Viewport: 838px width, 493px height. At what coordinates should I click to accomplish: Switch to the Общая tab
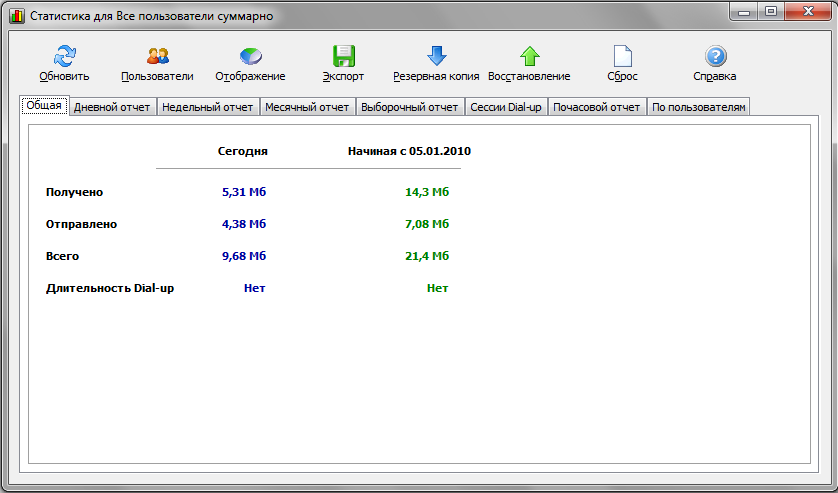click(x=44, y=106)
